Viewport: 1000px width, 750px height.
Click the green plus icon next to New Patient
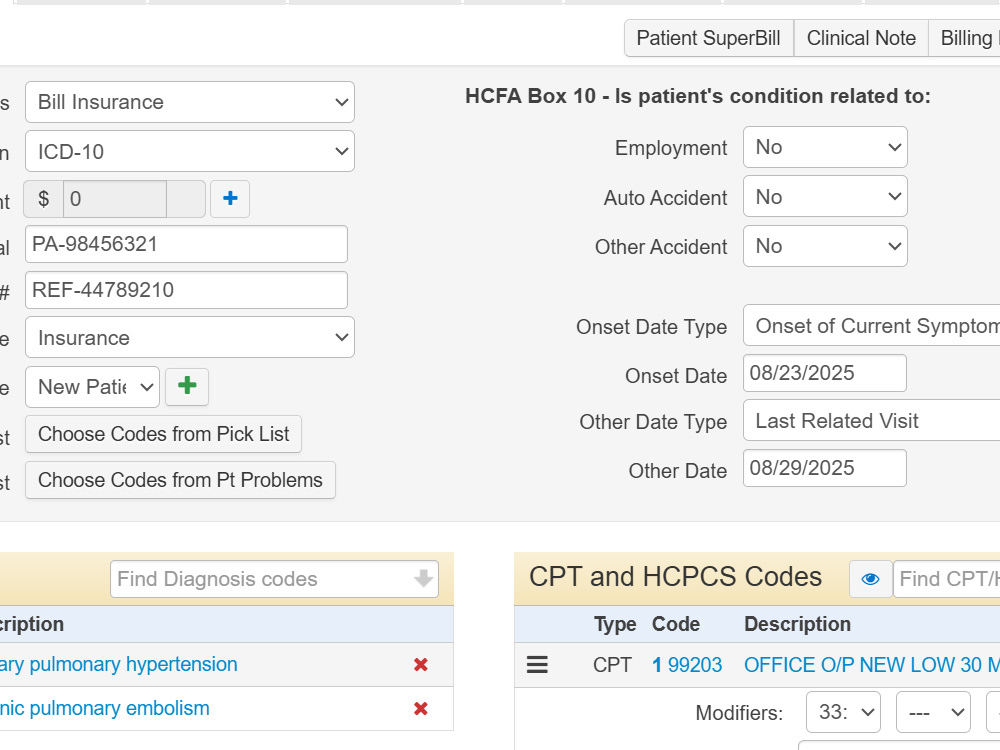(187, 386)
